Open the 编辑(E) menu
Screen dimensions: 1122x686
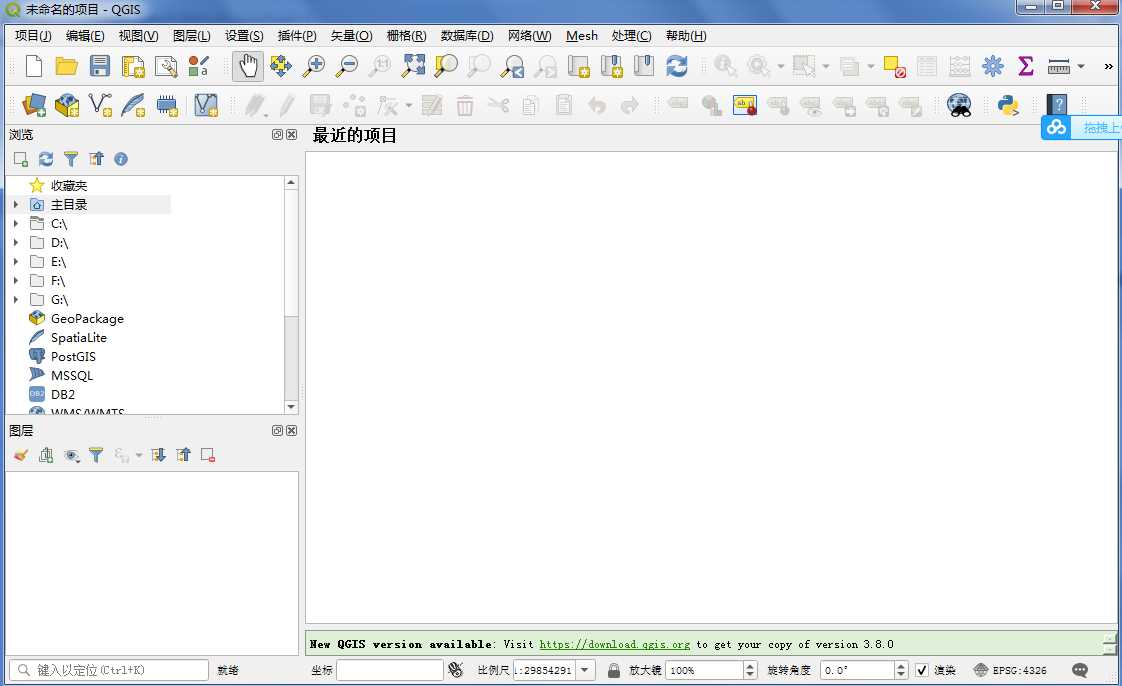click(85, 36)
